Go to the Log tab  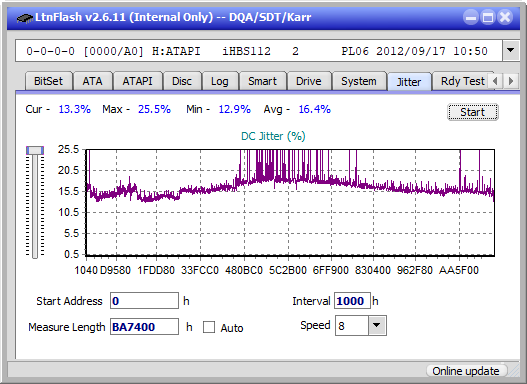tap(219, 81)
